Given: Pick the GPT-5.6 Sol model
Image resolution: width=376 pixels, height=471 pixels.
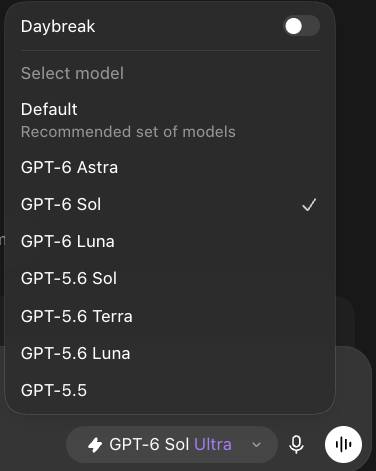Looking at the screenshot, I should [x=170, y=278].
